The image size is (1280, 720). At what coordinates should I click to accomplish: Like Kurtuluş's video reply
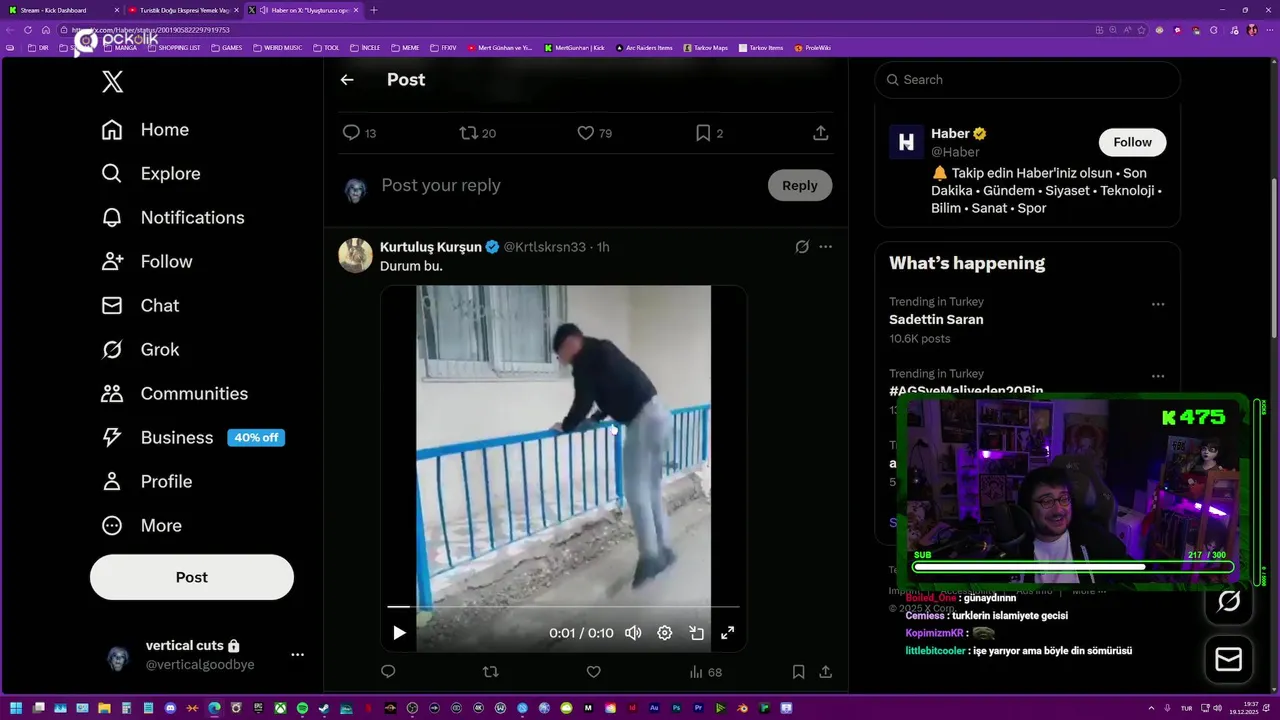coord(593,672)
